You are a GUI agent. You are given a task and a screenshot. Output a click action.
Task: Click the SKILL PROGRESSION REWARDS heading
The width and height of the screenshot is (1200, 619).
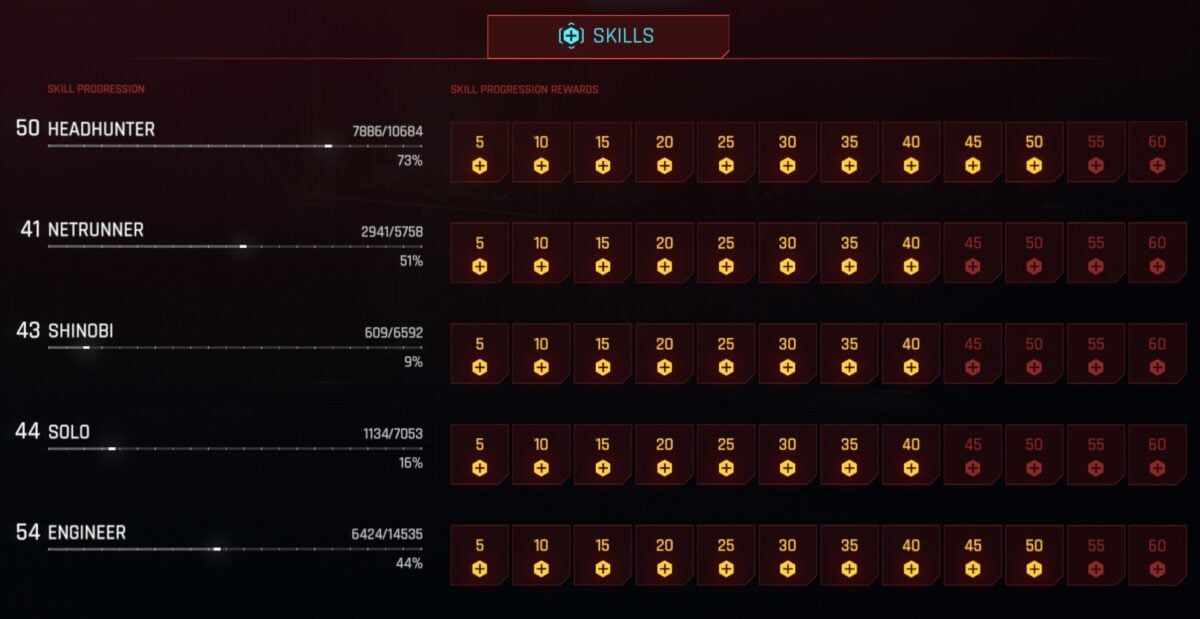[x=523, y=89]
